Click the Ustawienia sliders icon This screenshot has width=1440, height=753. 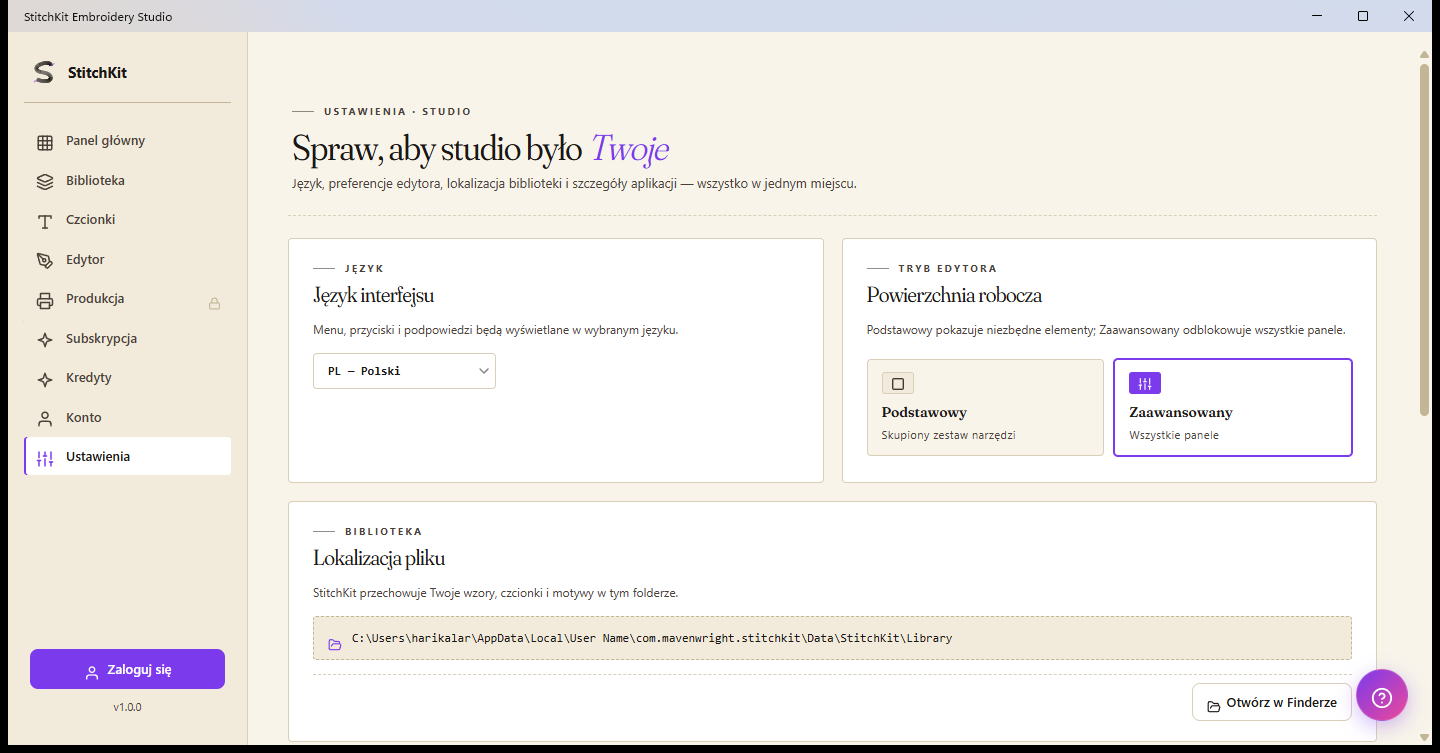[45, 458]
